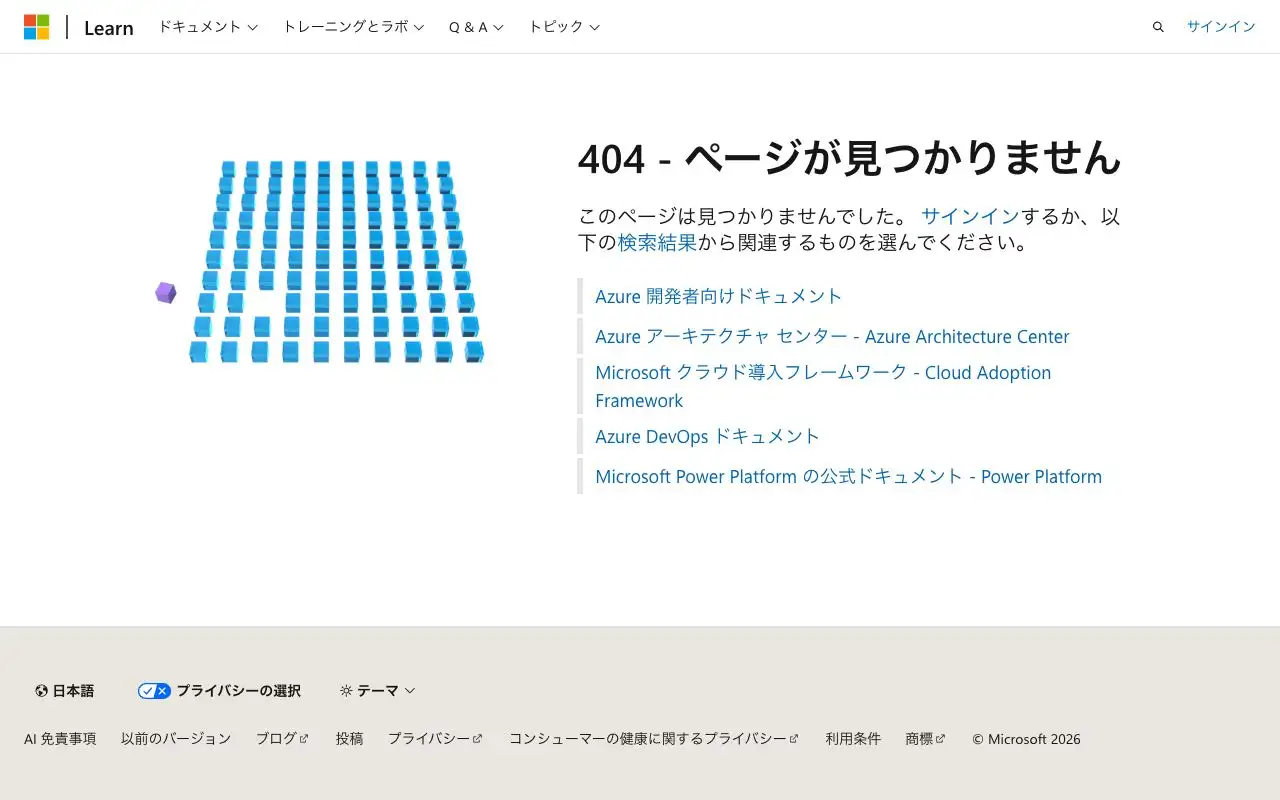This screenshot has height=800, width=1280.
Task: Click サインイン in the top bar
Action: tap(1221, 27)
